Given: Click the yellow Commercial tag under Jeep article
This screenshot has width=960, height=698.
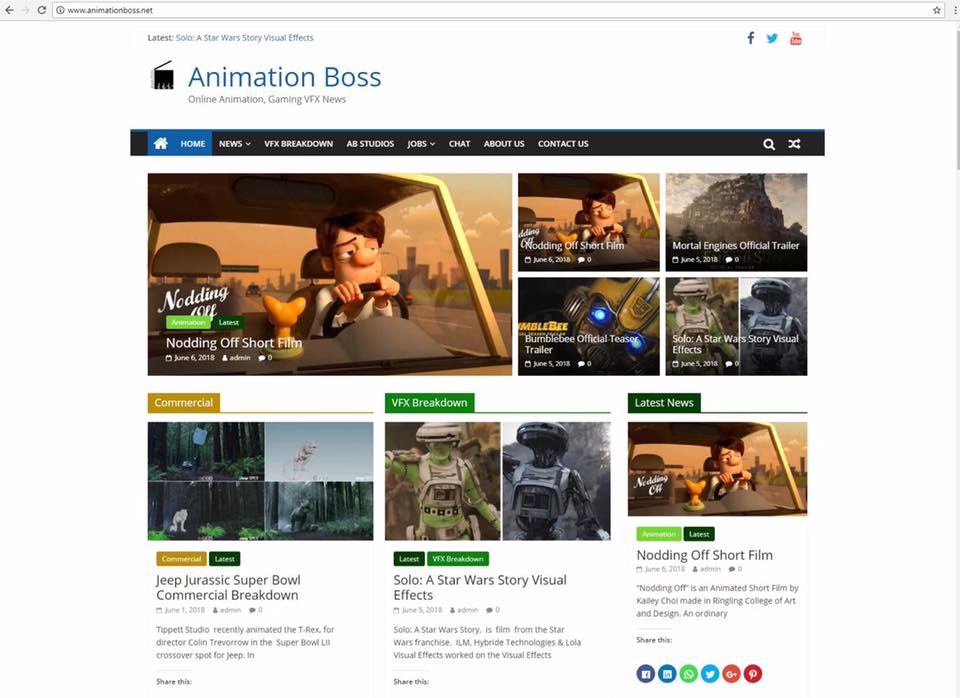Looking at the screenshot, I should [181, 559].
